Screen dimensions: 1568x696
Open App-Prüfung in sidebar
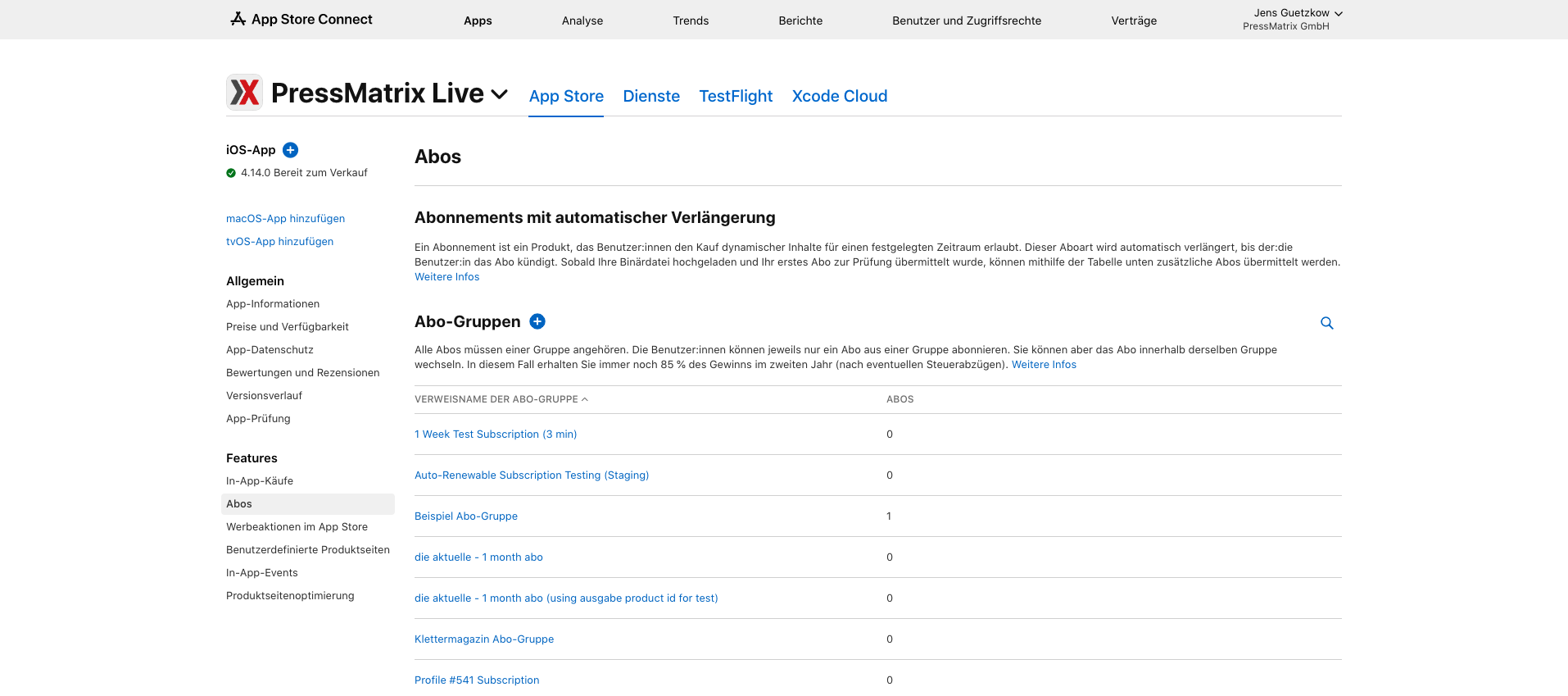(x=258, y=419)
